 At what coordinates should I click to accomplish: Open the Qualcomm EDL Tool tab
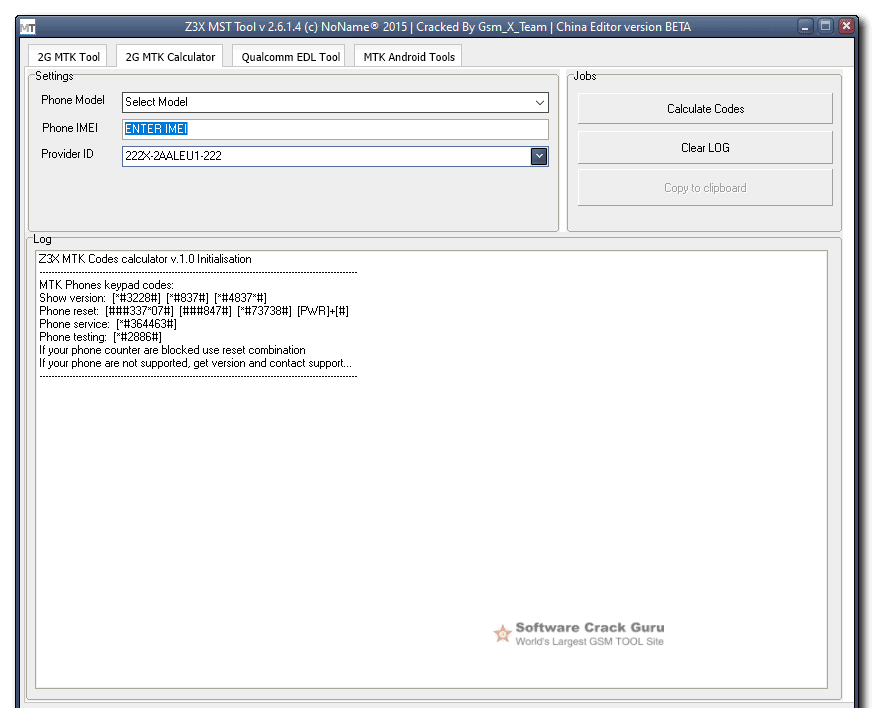point(290,57)
